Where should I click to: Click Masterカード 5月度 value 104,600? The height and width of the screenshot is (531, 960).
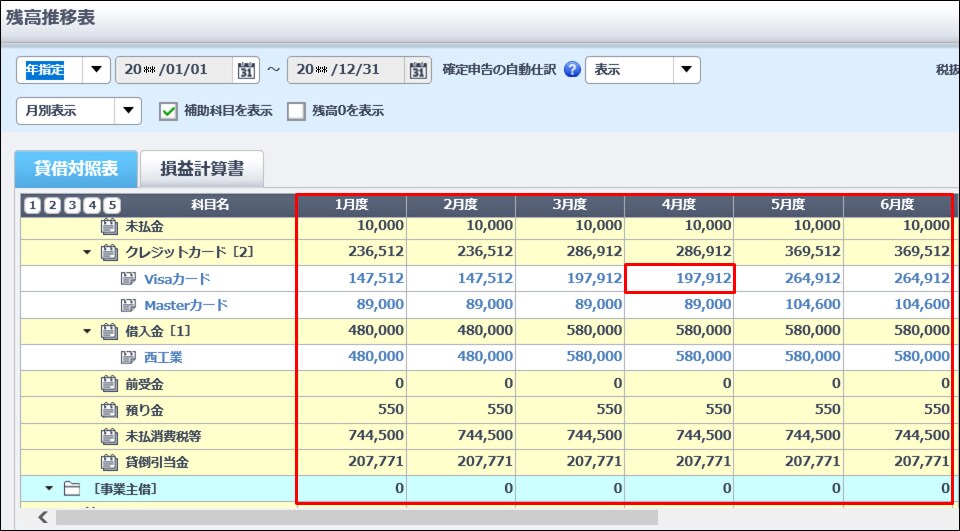(812, 304)
